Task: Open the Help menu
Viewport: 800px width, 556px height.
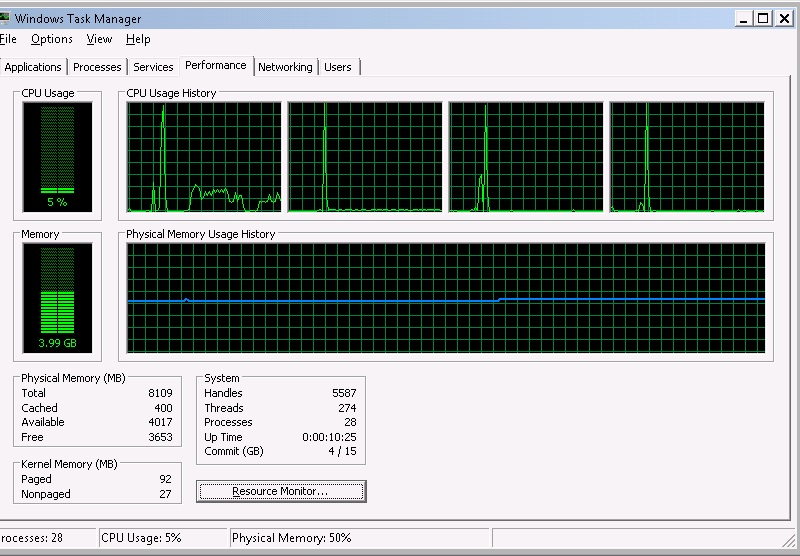Action: point(138,39)
